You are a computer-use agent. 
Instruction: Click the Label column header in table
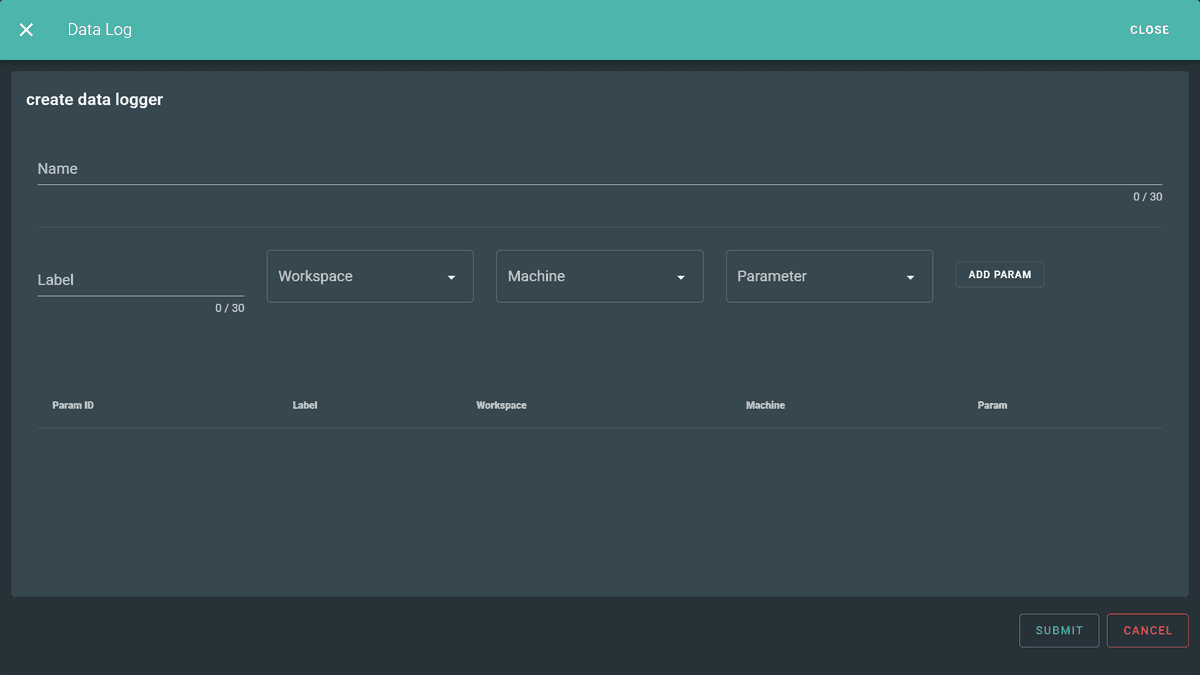305,405
